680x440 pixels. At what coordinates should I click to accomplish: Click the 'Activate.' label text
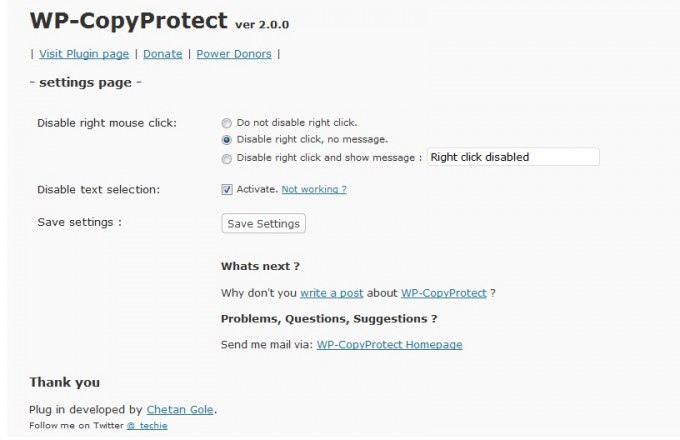point(257,189)
